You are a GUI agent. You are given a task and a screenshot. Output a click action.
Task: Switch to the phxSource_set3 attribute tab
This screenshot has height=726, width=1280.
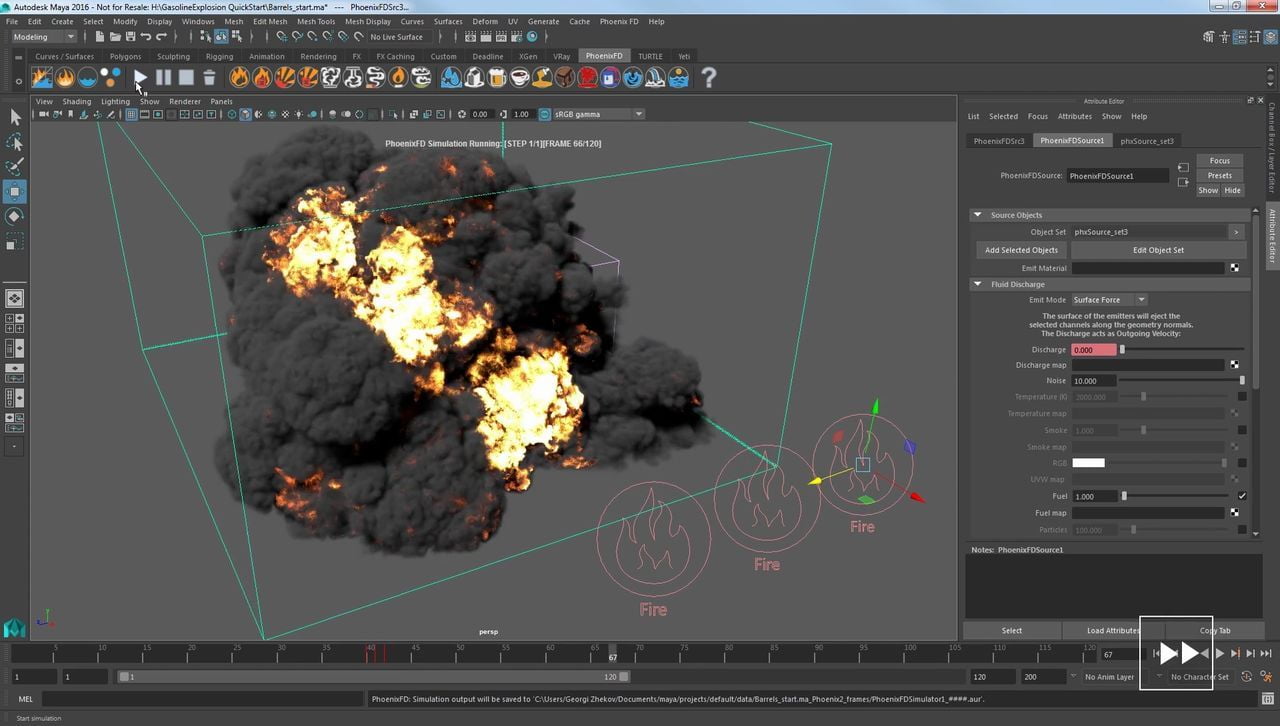click(x=1147, y=141)
